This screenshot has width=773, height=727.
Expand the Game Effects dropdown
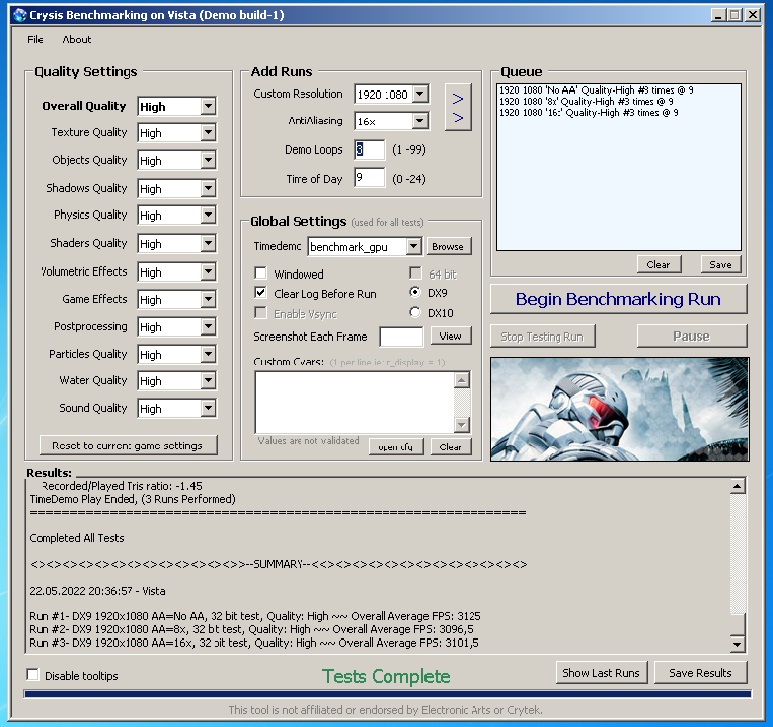click(x=209, y=299)
